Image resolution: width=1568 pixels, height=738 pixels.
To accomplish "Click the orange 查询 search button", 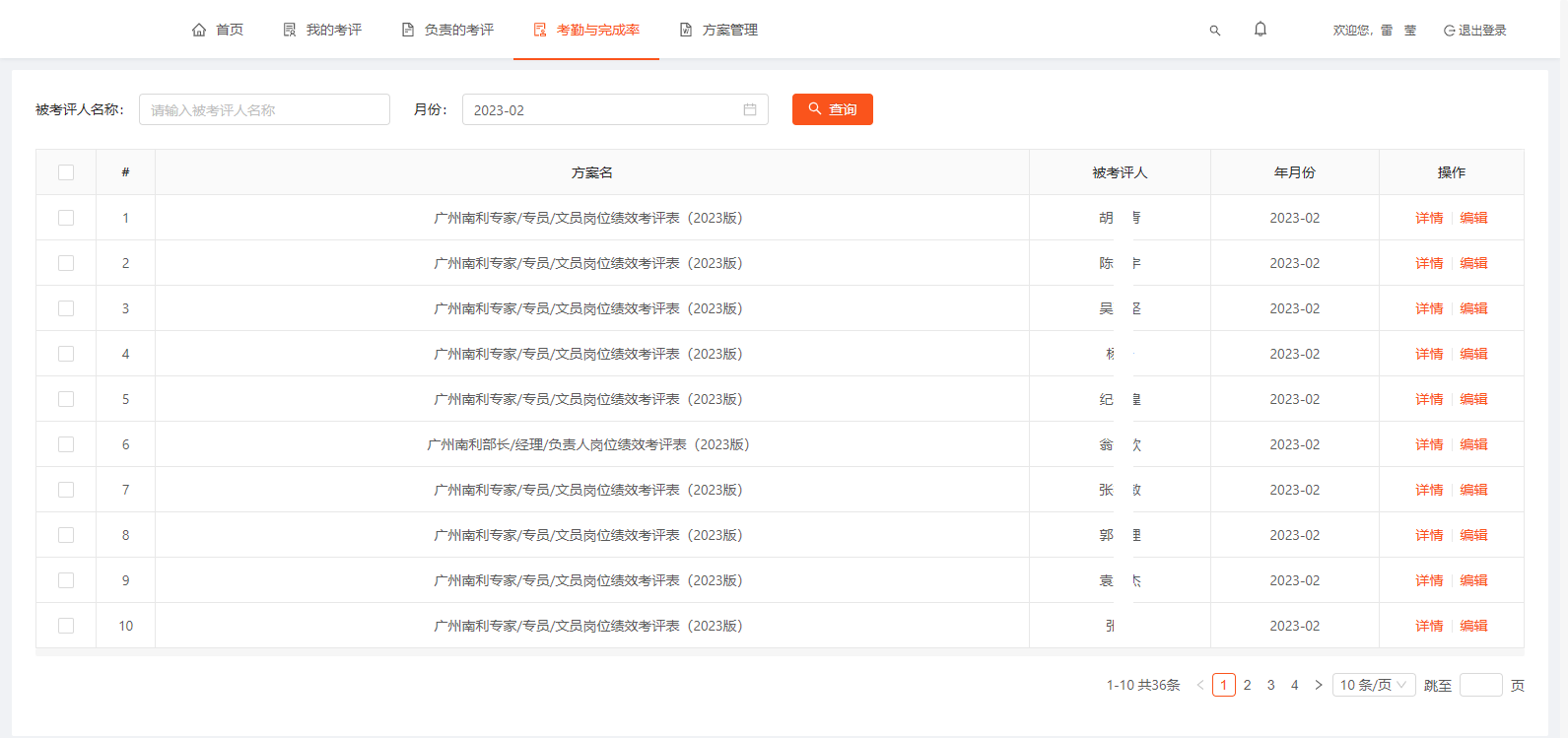I will tap(832, 109).
